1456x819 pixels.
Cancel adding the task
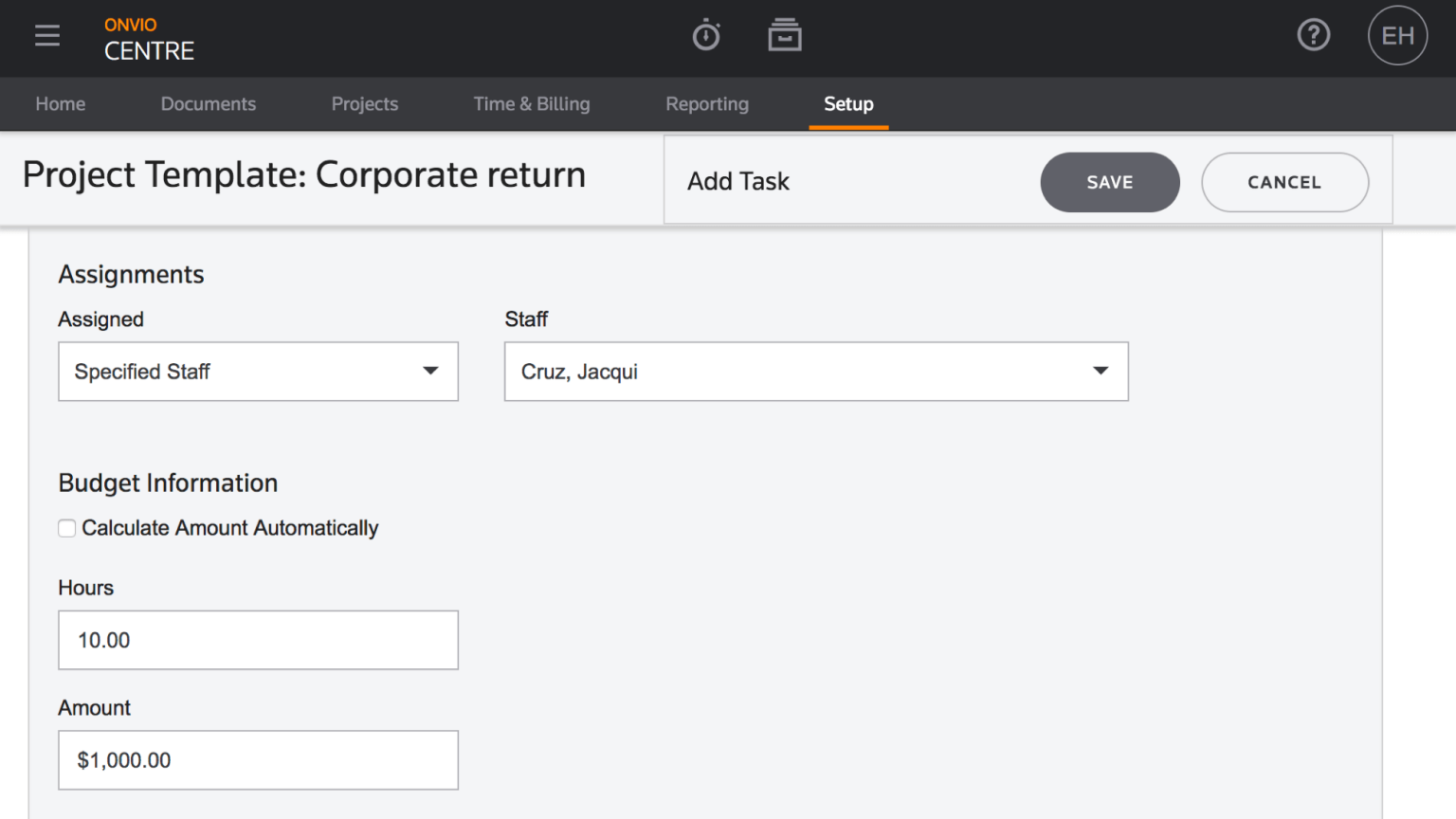click(1284, 182)
